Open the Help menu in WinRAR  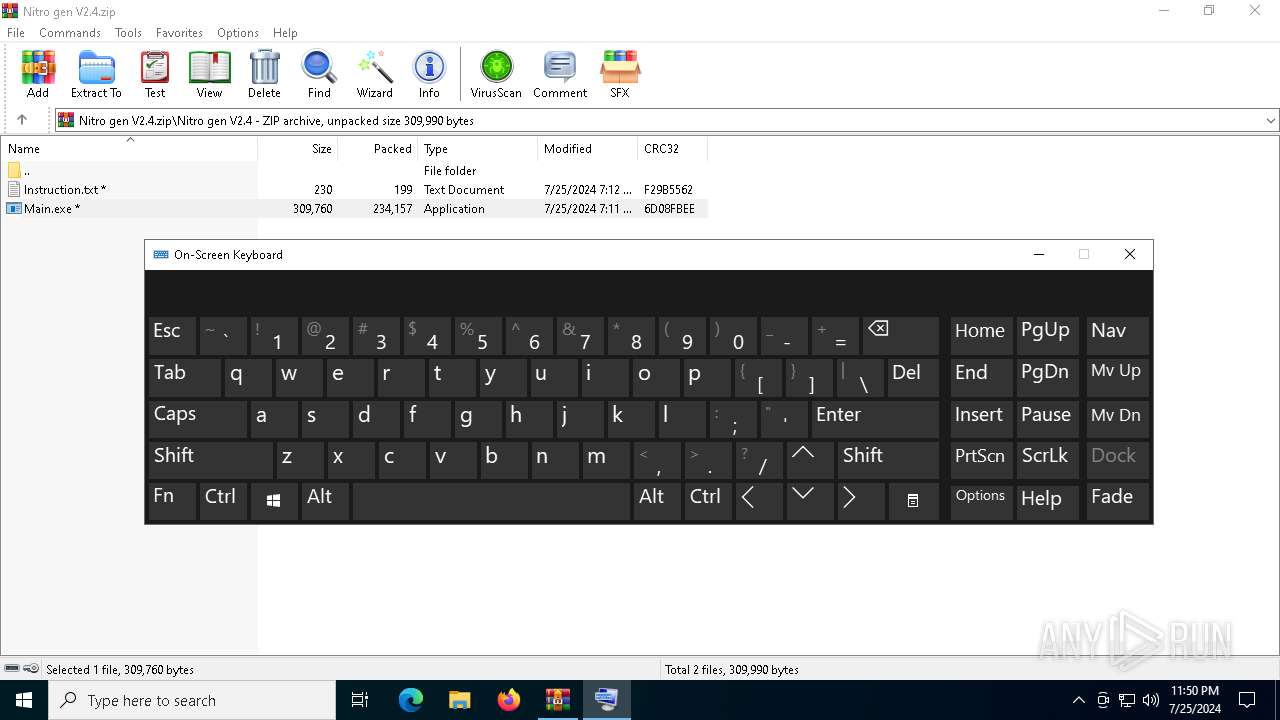tap(285, 32)
